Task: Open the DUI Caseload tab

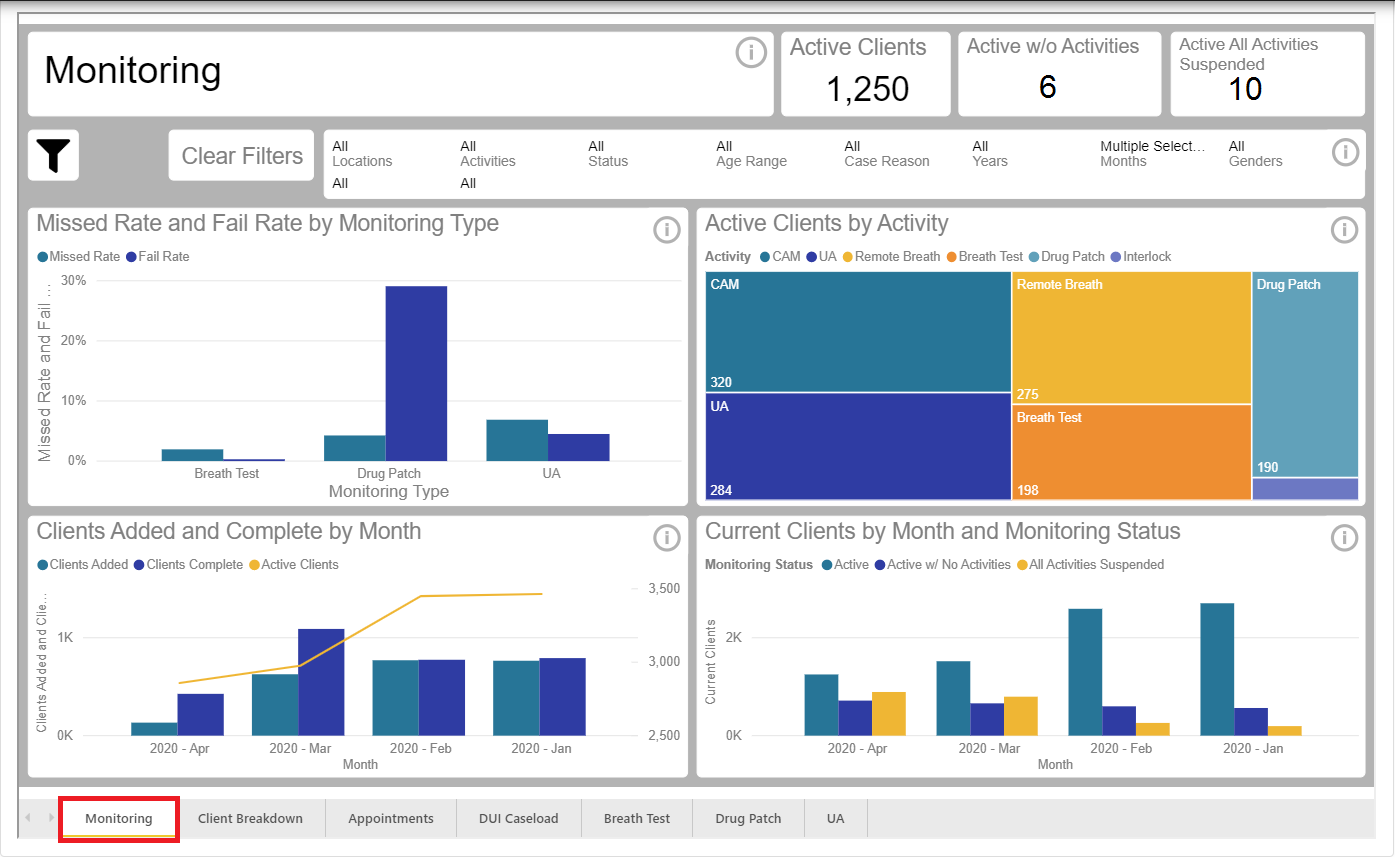Action: [x=518, y=818]
